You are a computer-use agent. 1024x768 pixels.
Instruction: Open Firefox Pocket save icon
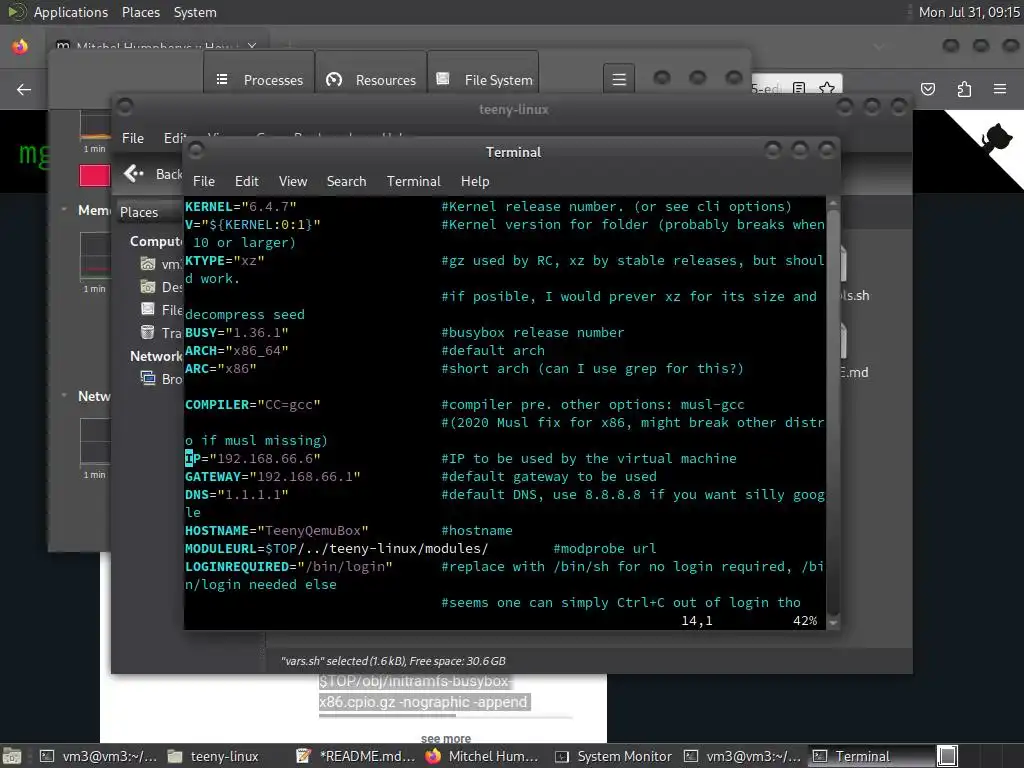928,89
